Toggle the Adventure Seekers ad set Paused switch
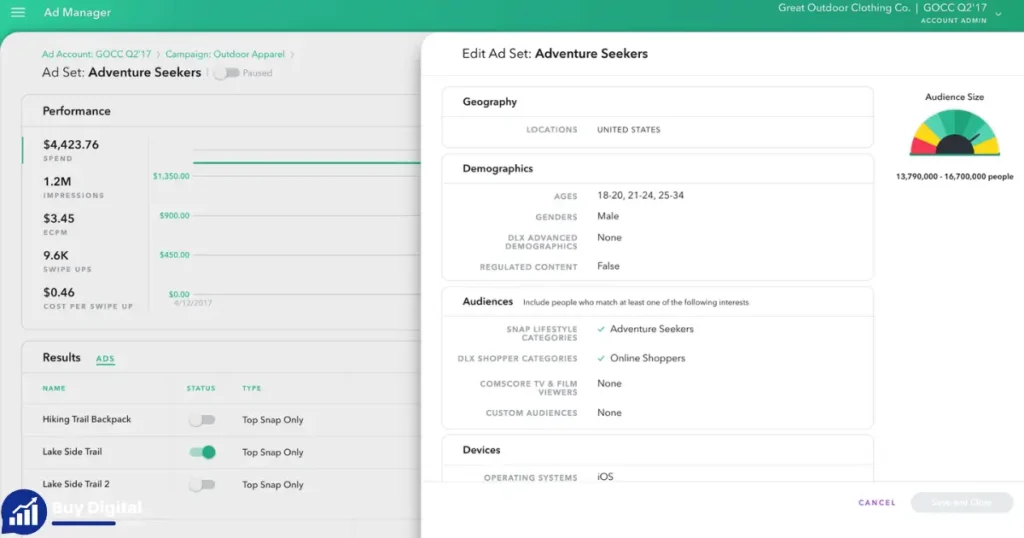 point(227,73)
